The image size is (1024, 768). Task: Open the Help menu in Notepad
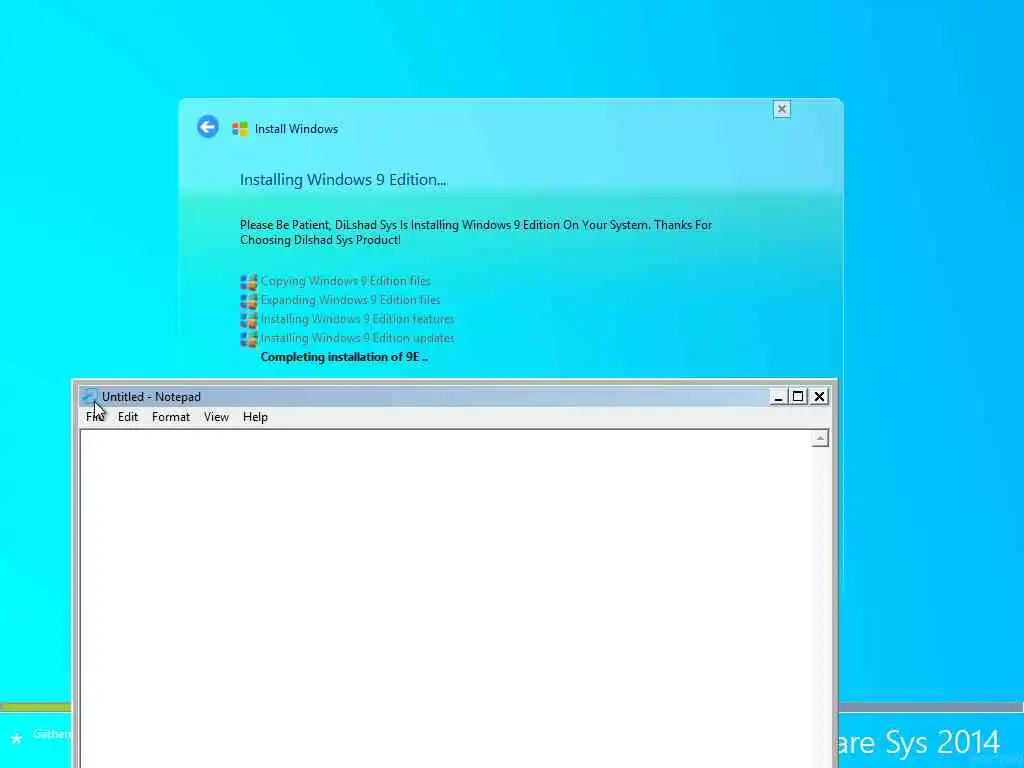pyautogui.click(x=255, y=417)
